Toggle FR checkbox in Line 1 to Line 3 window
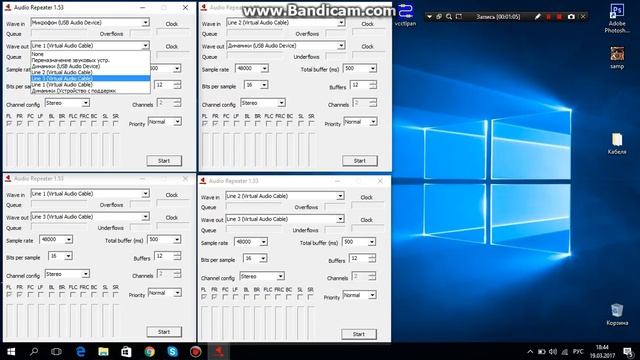The height and width of the screenshot is (360, 640). pyautogui.click(x=20, y=294)
